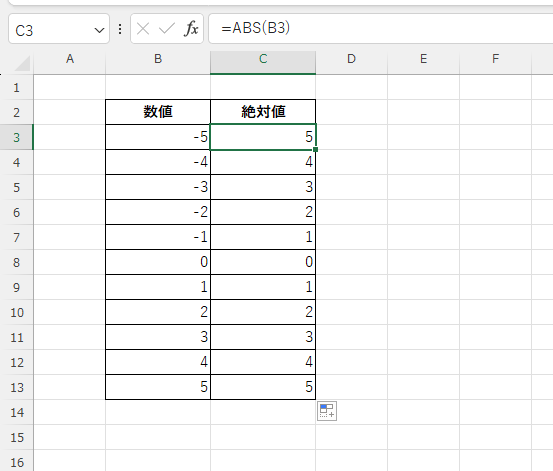This screenshot has height=471, width=553.
Task: Expand the Name Box dropdown arrow
Action: 99,30
